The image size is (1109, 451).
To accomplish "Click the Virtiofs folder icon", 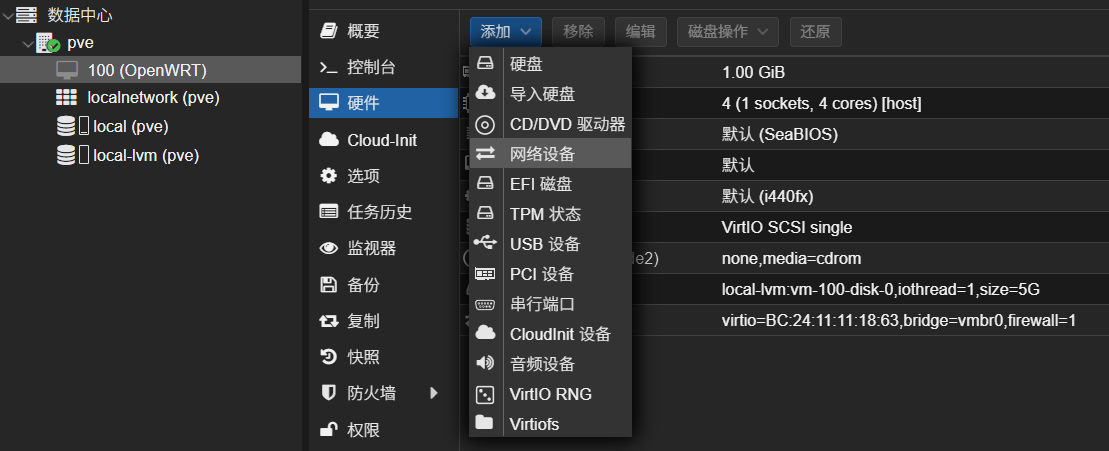I will [485, 424].
